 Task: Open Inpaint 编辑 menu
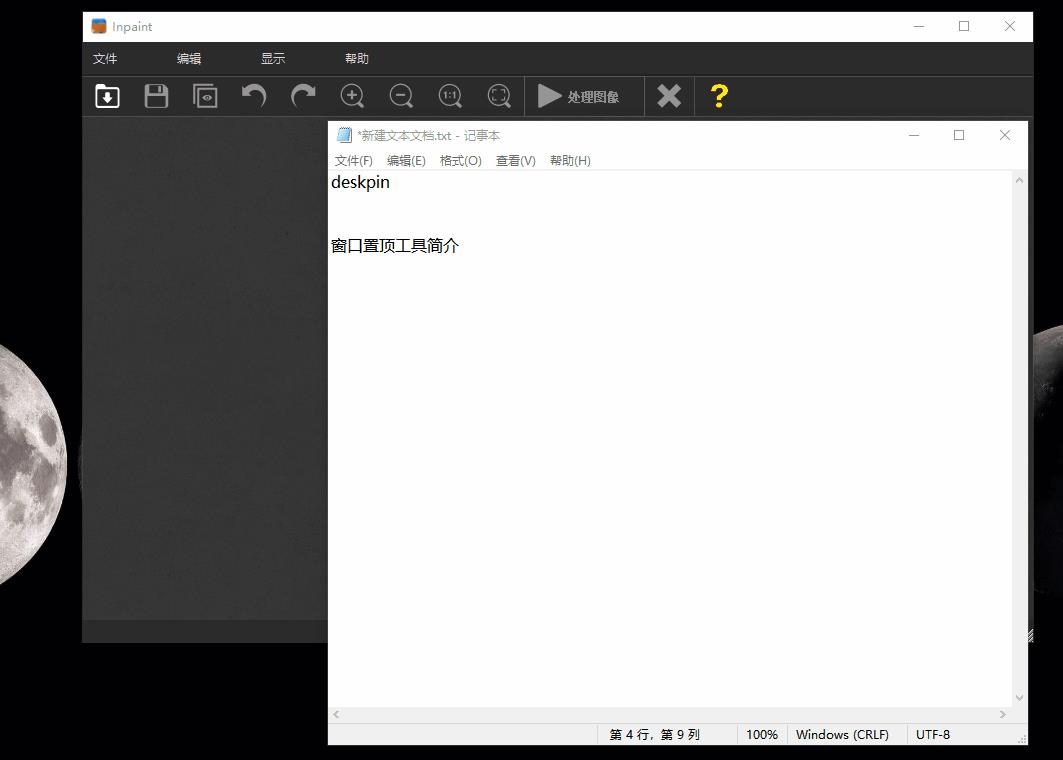189,59
